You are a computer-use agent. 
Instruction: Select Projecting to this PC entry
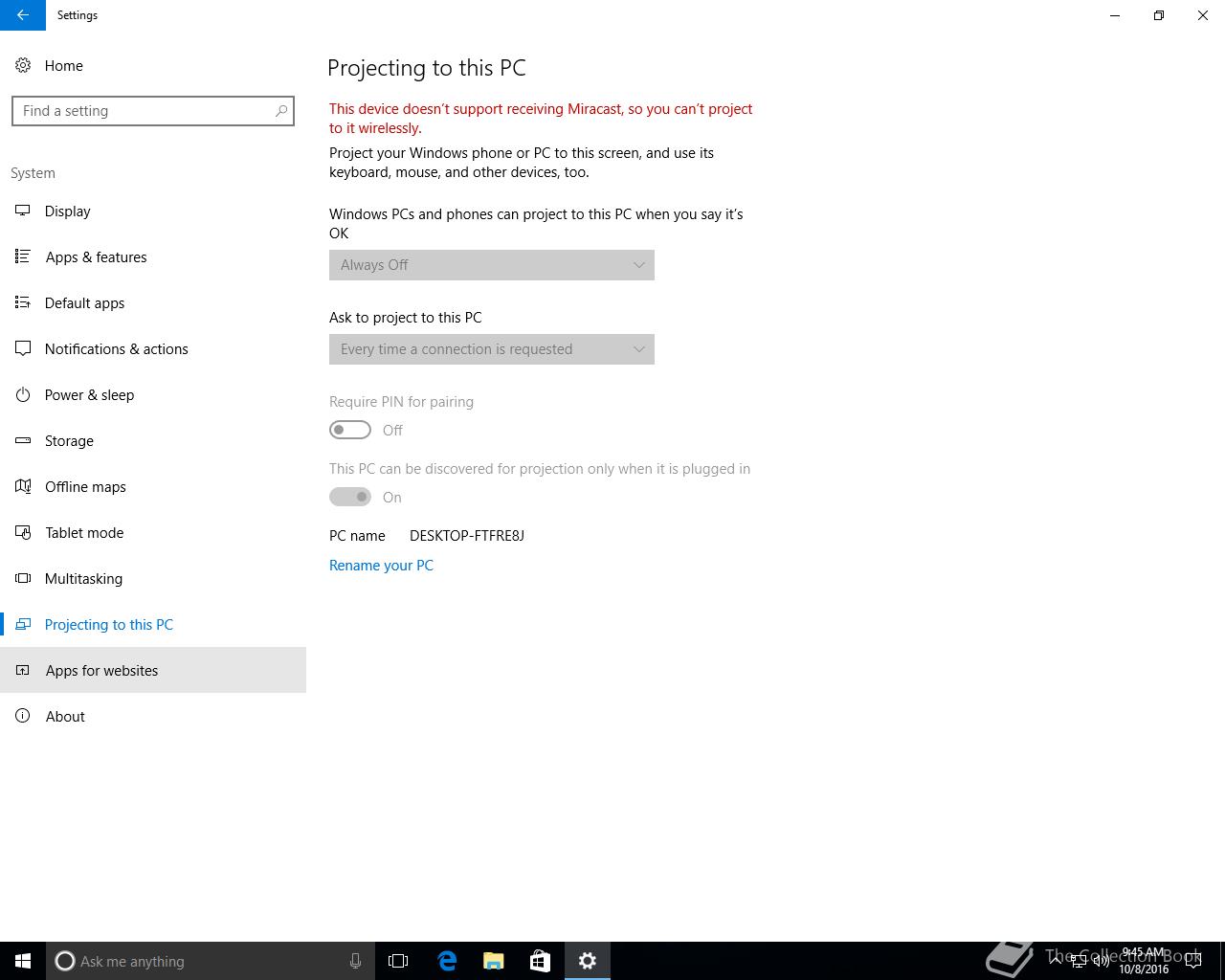pyautogui.click(x=153, y=624)
